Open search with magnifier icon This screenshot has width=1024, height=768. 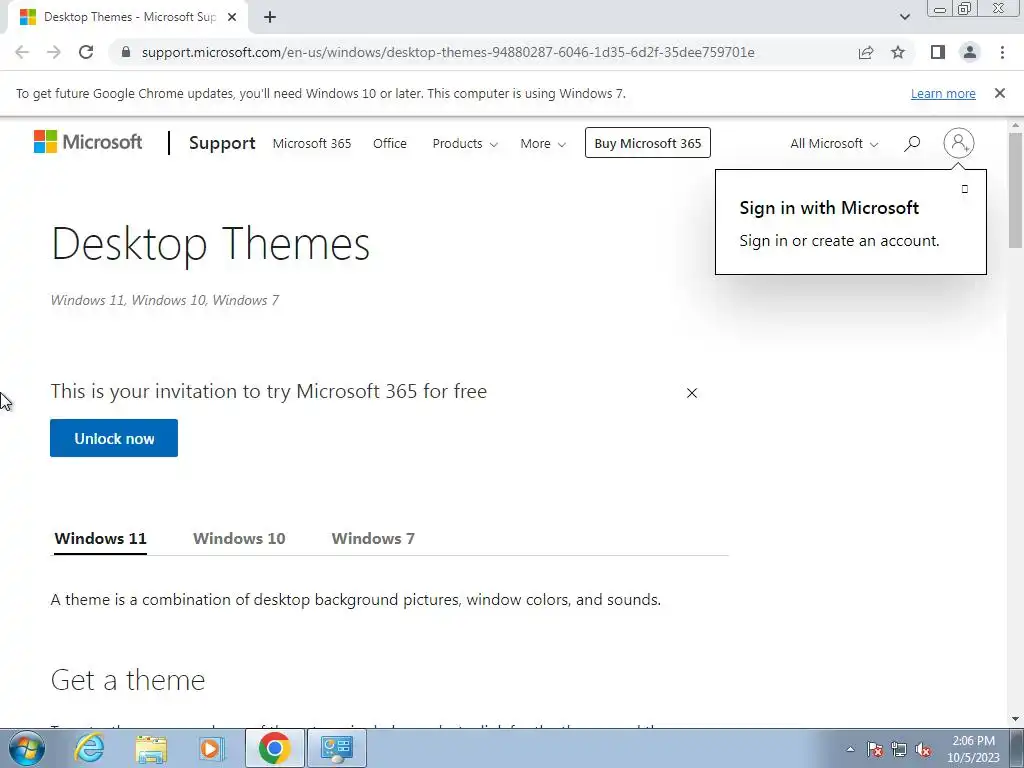(912, 143)
